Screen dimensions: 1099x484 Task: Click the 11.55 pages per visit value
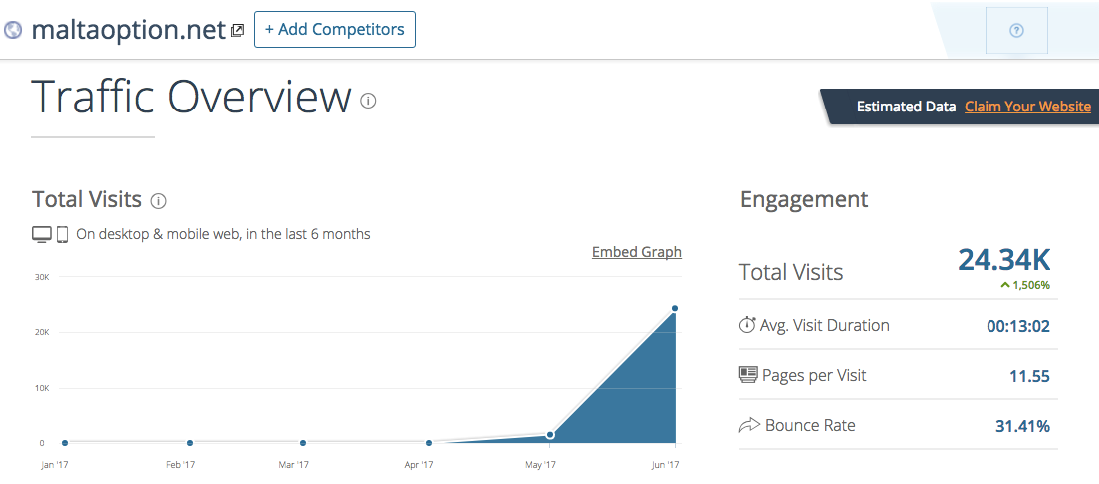click(x=1030, y=376)
